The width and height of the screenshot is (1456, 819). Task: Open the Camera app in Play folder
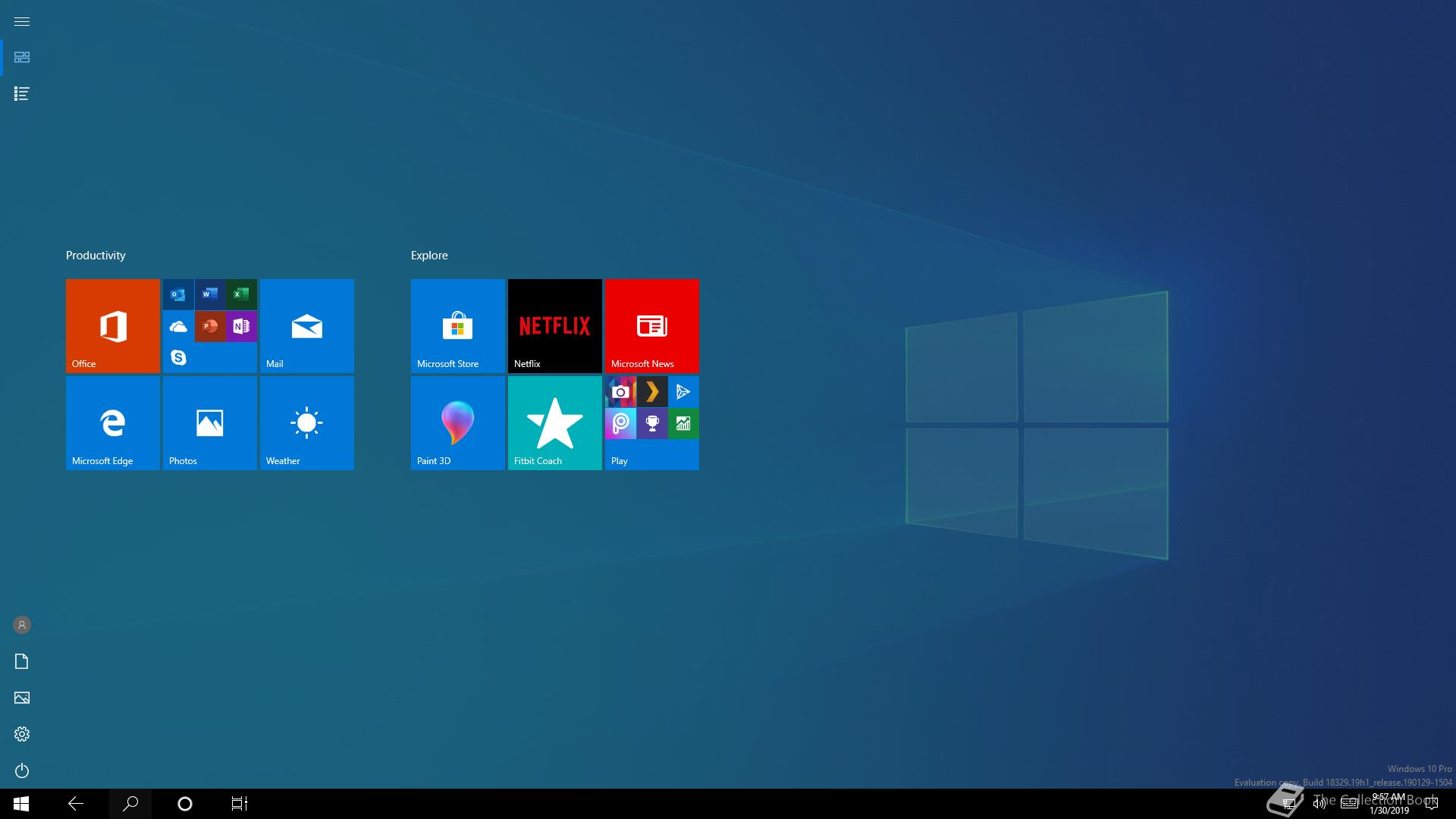[620, 391]
